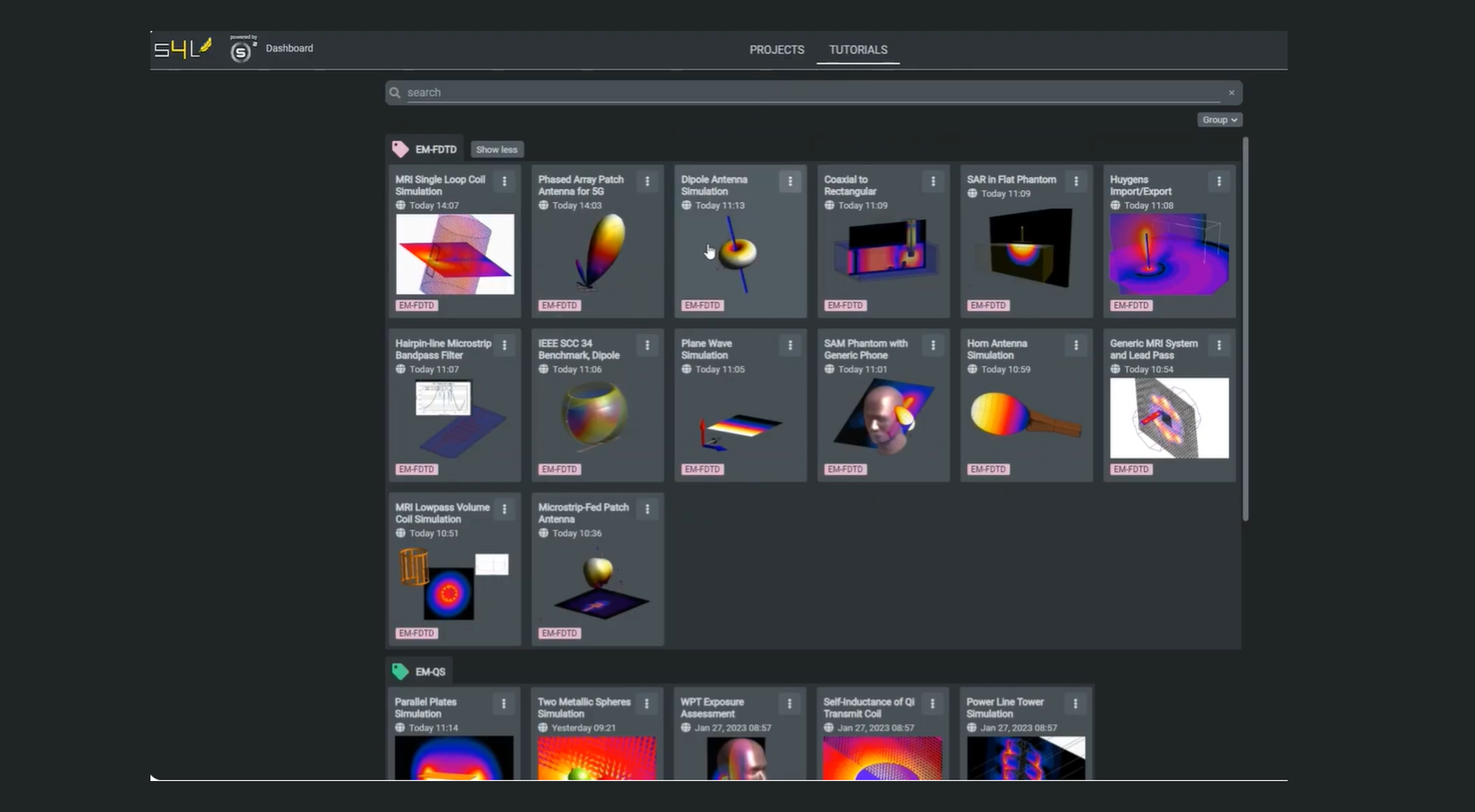Click the globe icon on SAR in Flat Phantom
This screenshot has width=1475, height=812.
[972, 193]
